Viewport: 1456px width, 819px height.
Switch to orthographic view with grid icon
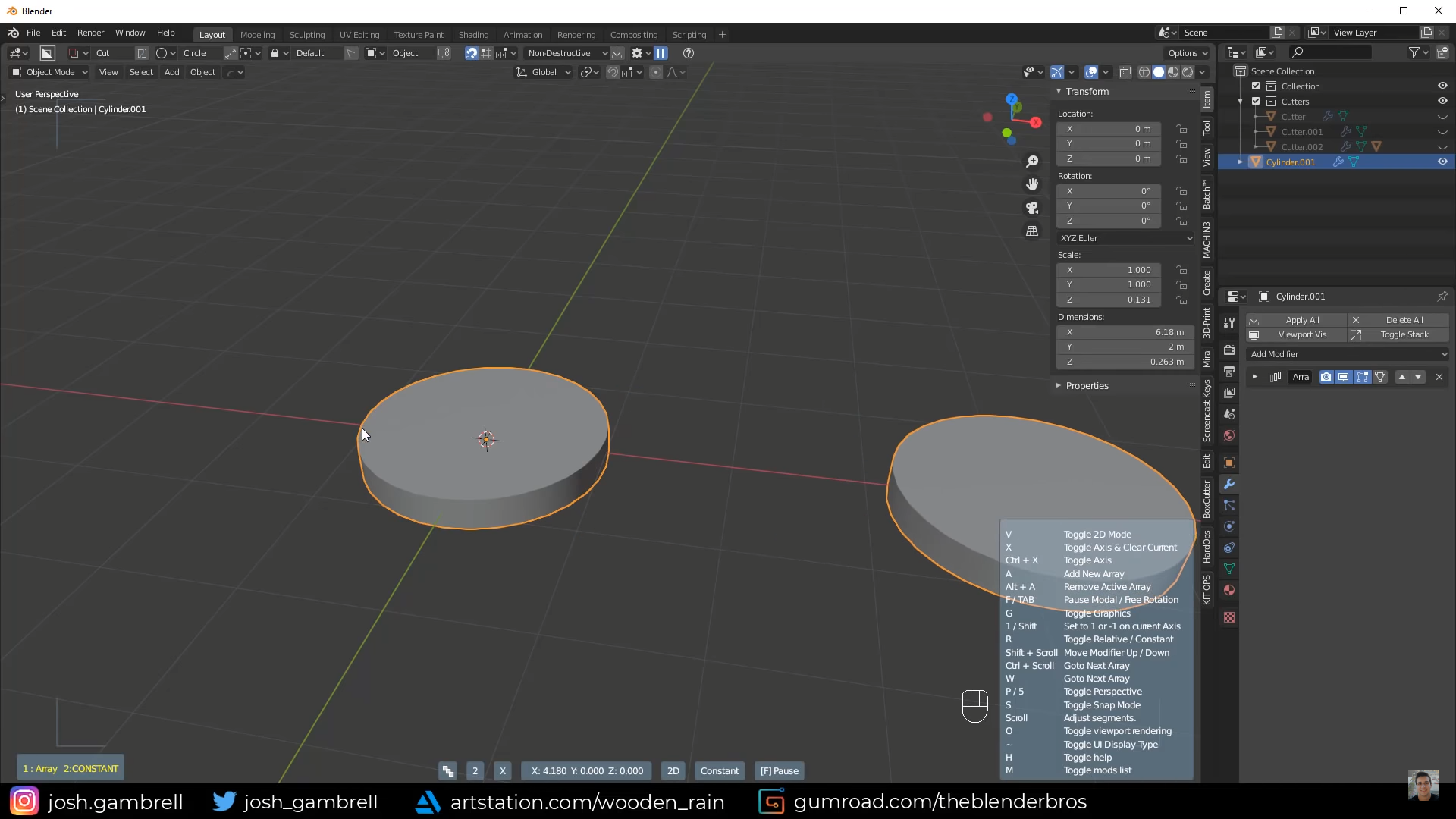pyautogui.click(x=1032, y=231)
